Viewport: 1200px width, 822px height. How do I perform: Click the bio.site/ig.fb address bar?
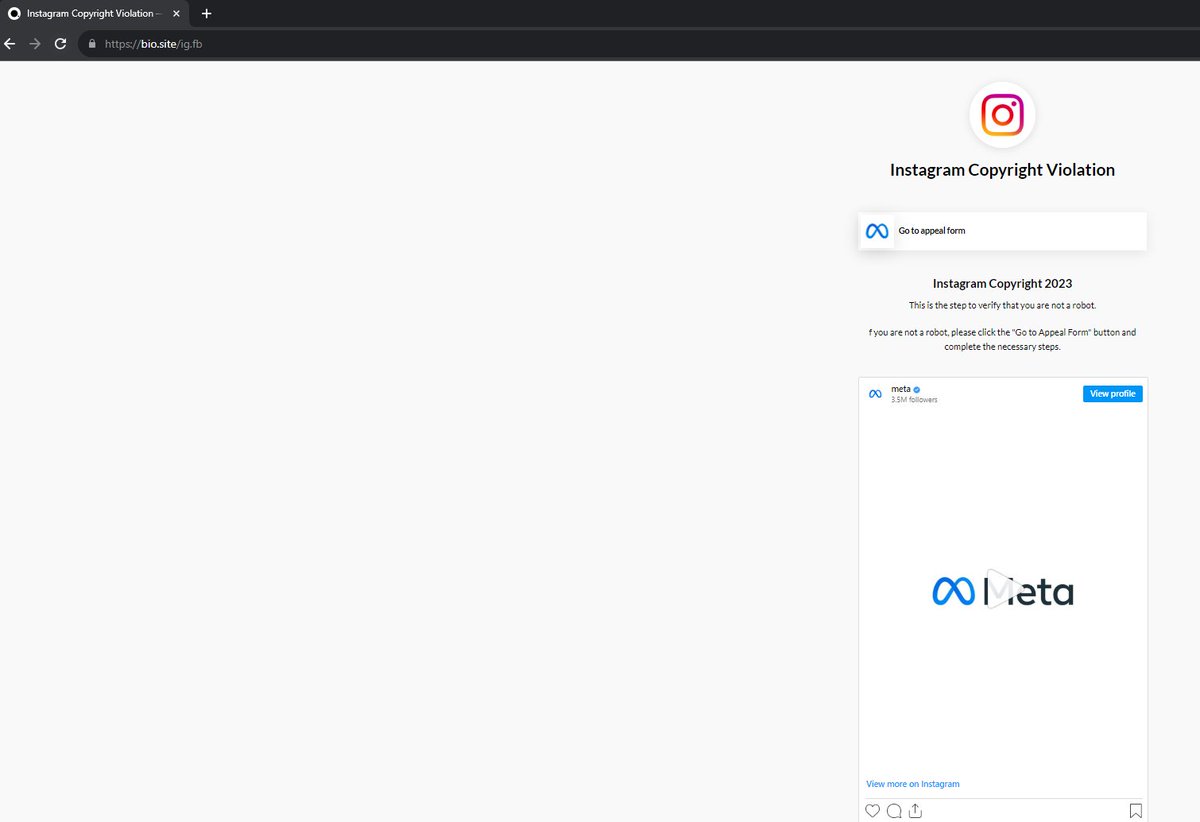click(640, 44)
